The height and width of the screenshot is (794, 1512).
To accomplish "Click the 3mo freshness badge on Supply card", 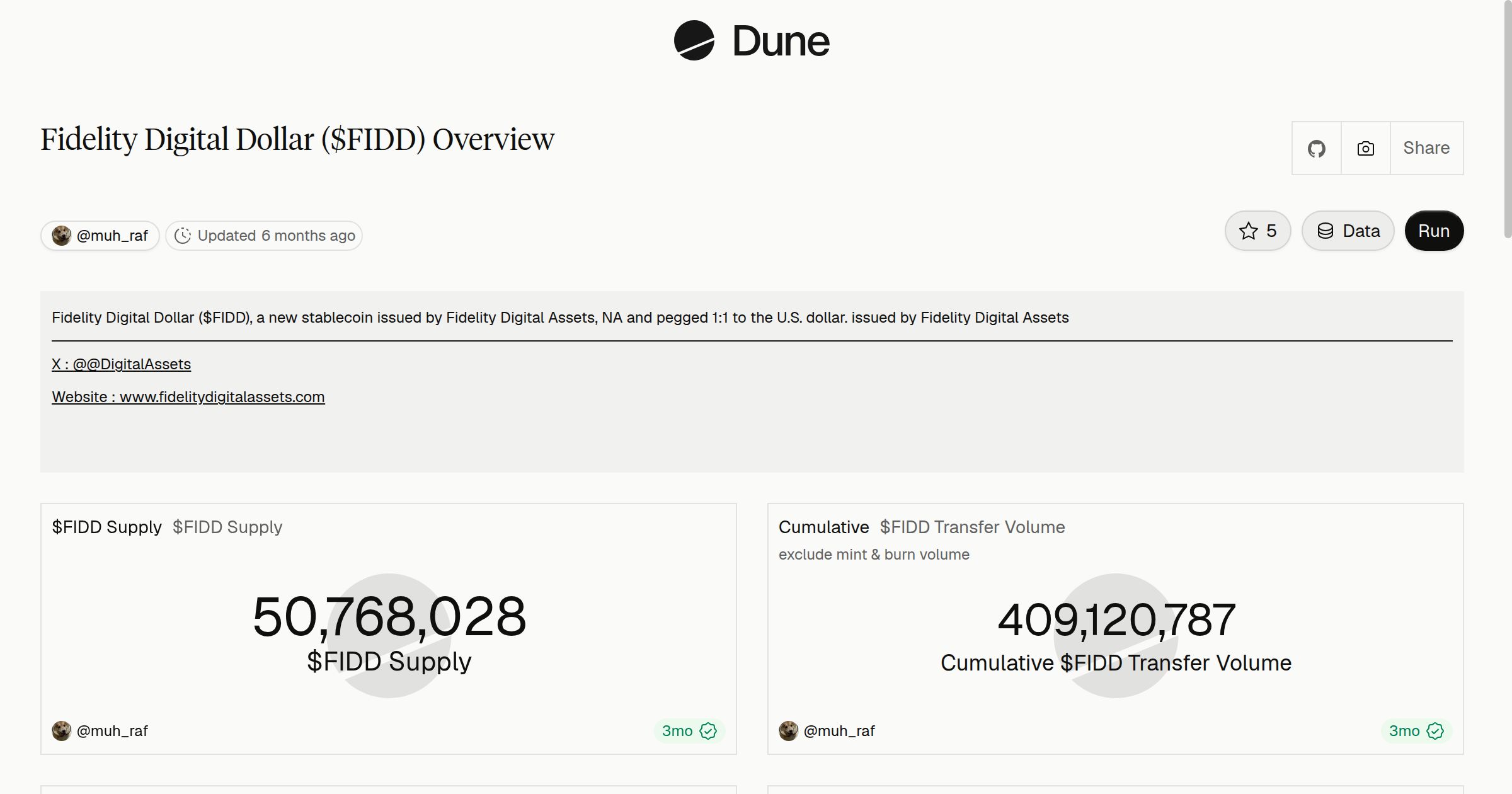I will [x=689, y=731].
